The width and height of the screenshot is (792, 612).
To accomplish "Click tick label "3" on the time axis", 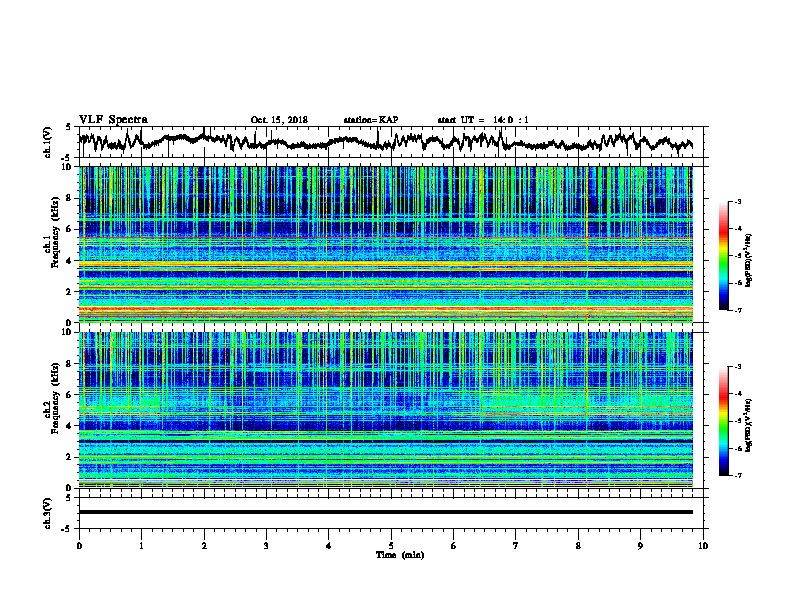I will click(x=266, y=546).
